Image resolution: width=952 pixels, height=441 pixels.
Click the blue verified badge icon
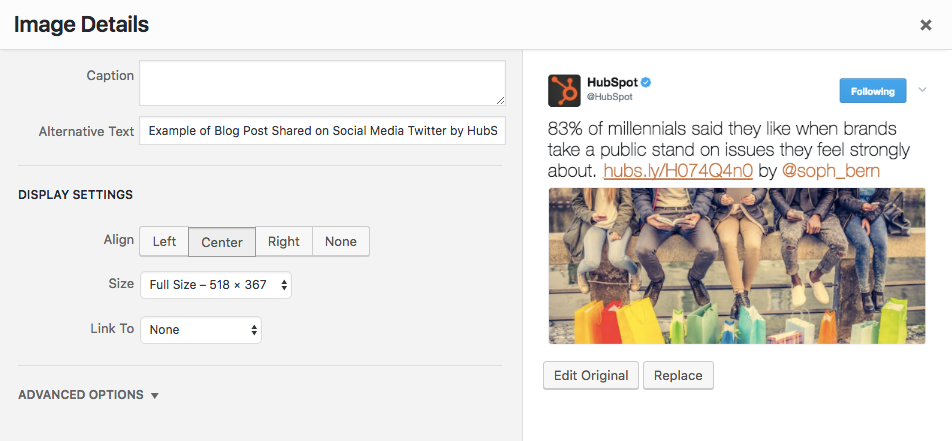tap(647, 81)
